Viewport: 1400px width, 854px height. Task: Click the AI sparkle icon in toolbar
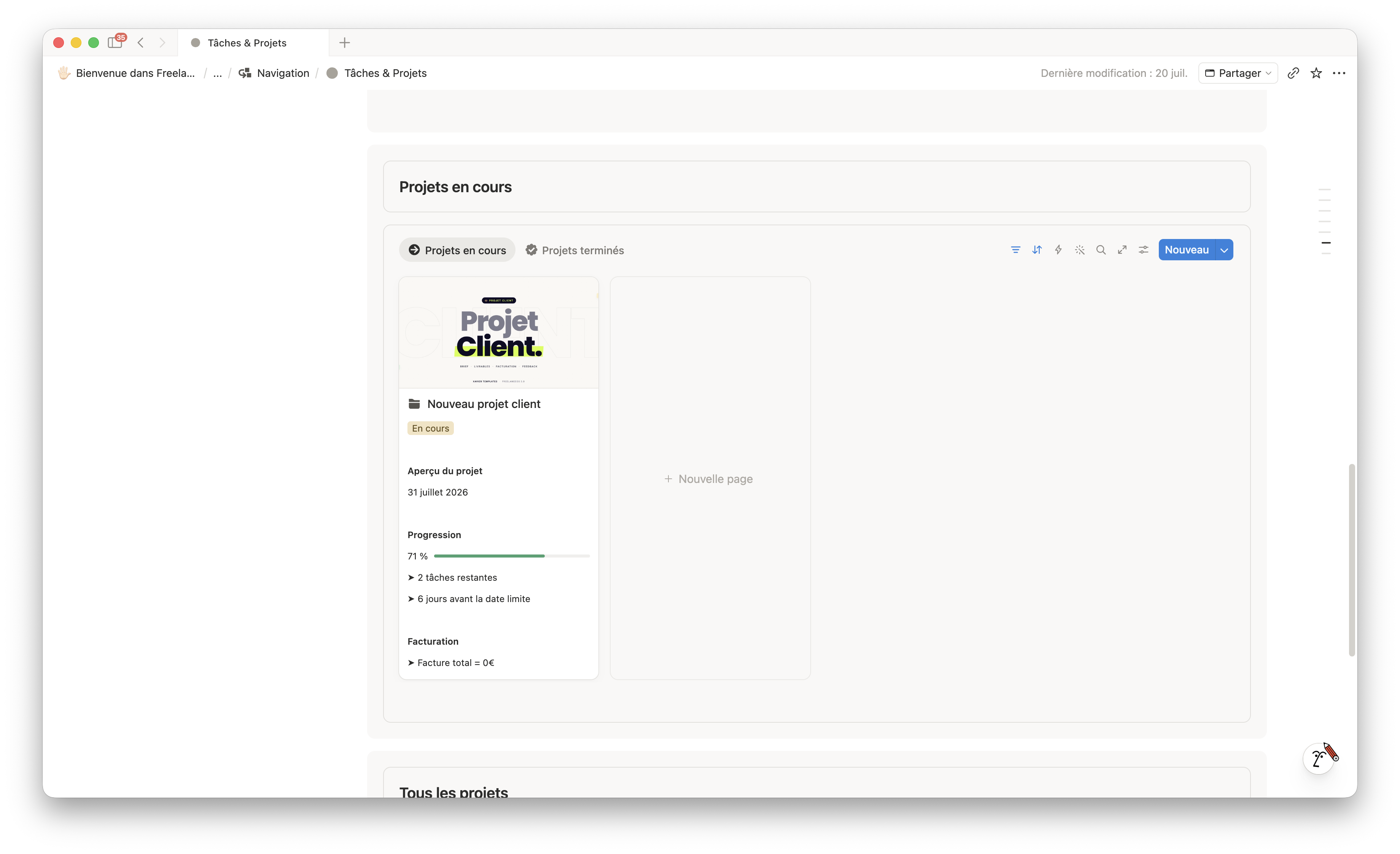pos(1080,250)
